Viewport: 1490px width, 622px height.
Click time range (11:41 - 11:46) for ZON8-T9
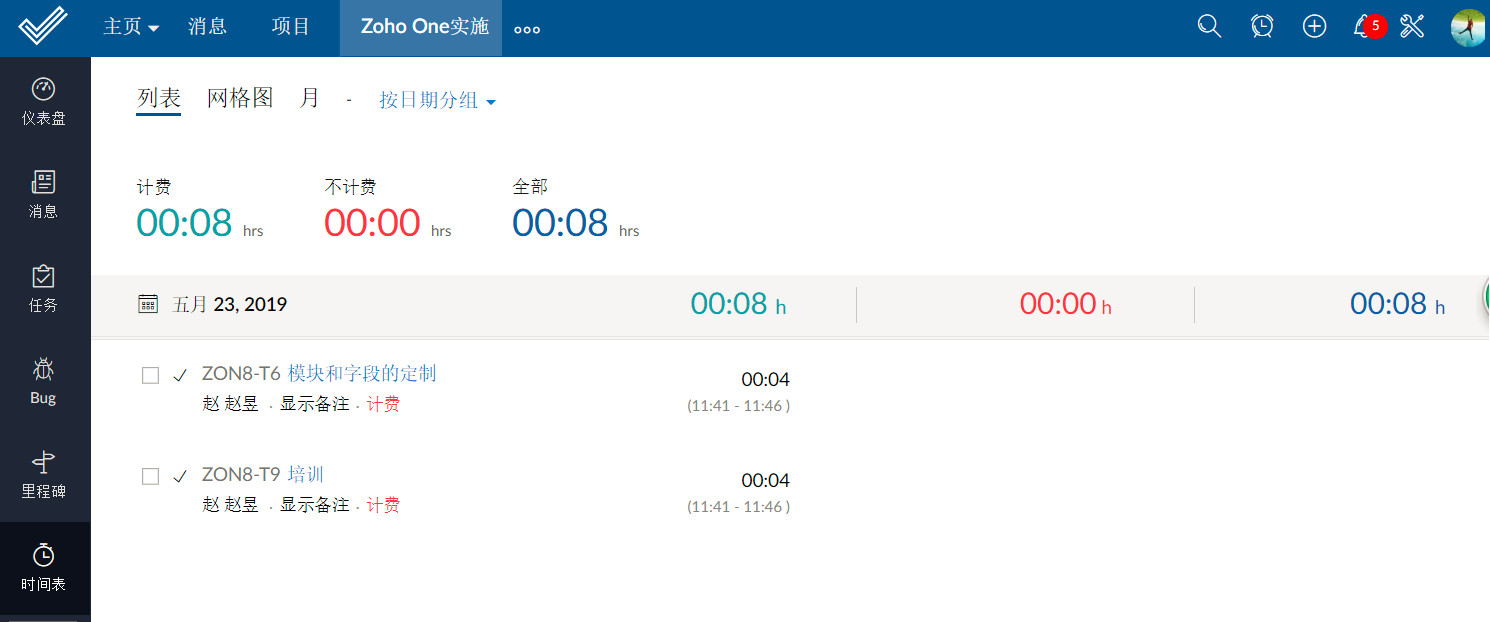(738, 507)
